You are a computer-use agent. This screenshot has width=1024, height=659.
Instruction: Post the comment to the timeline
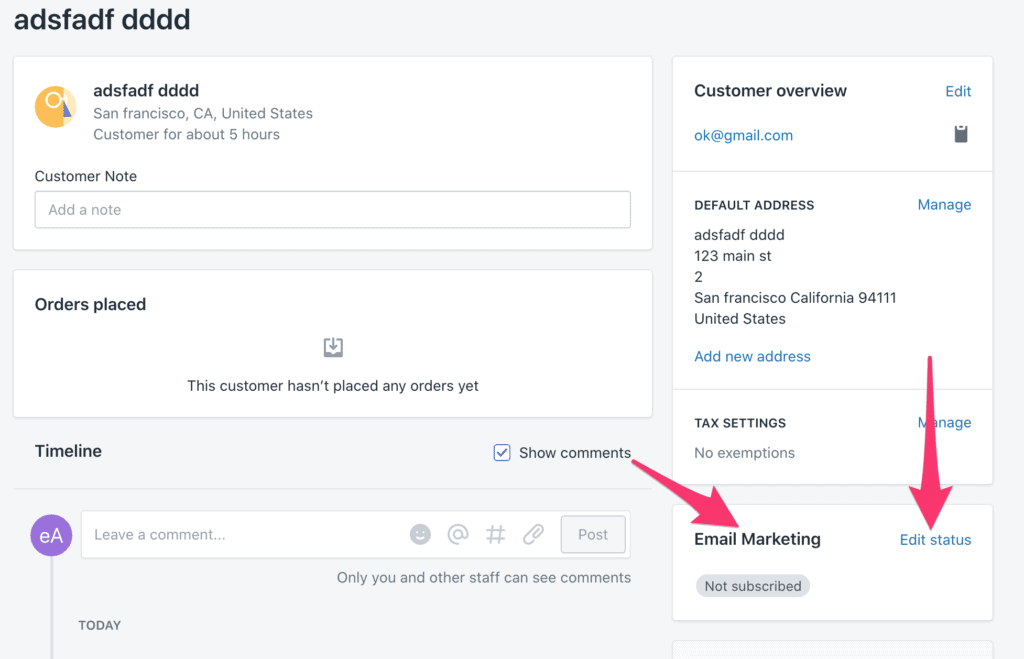[x=592, y=534]
